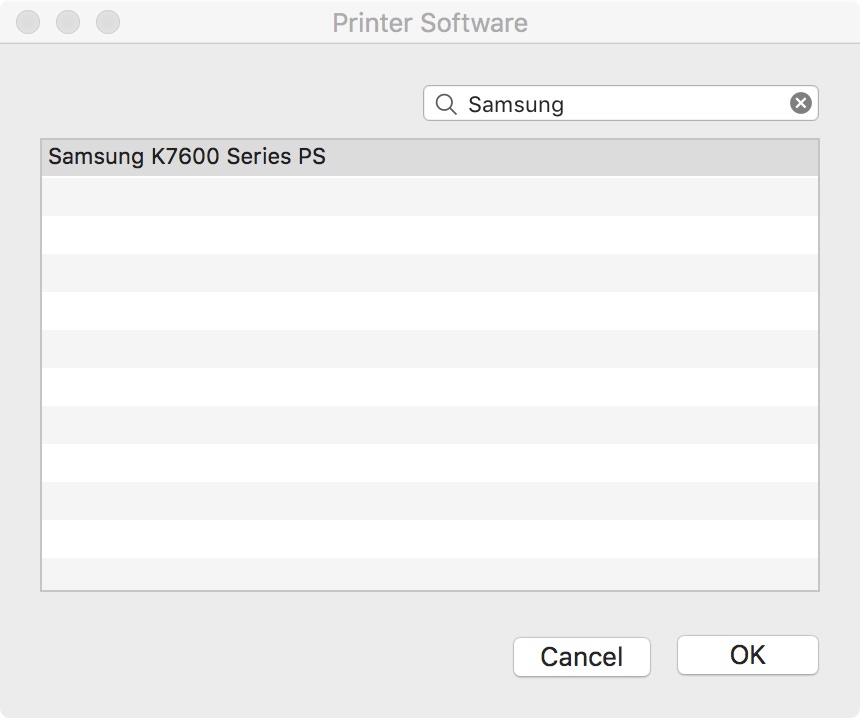Click the circled X icon in the search field
The width and height of the screenshot is (860, 718).
tap(800, 103)
